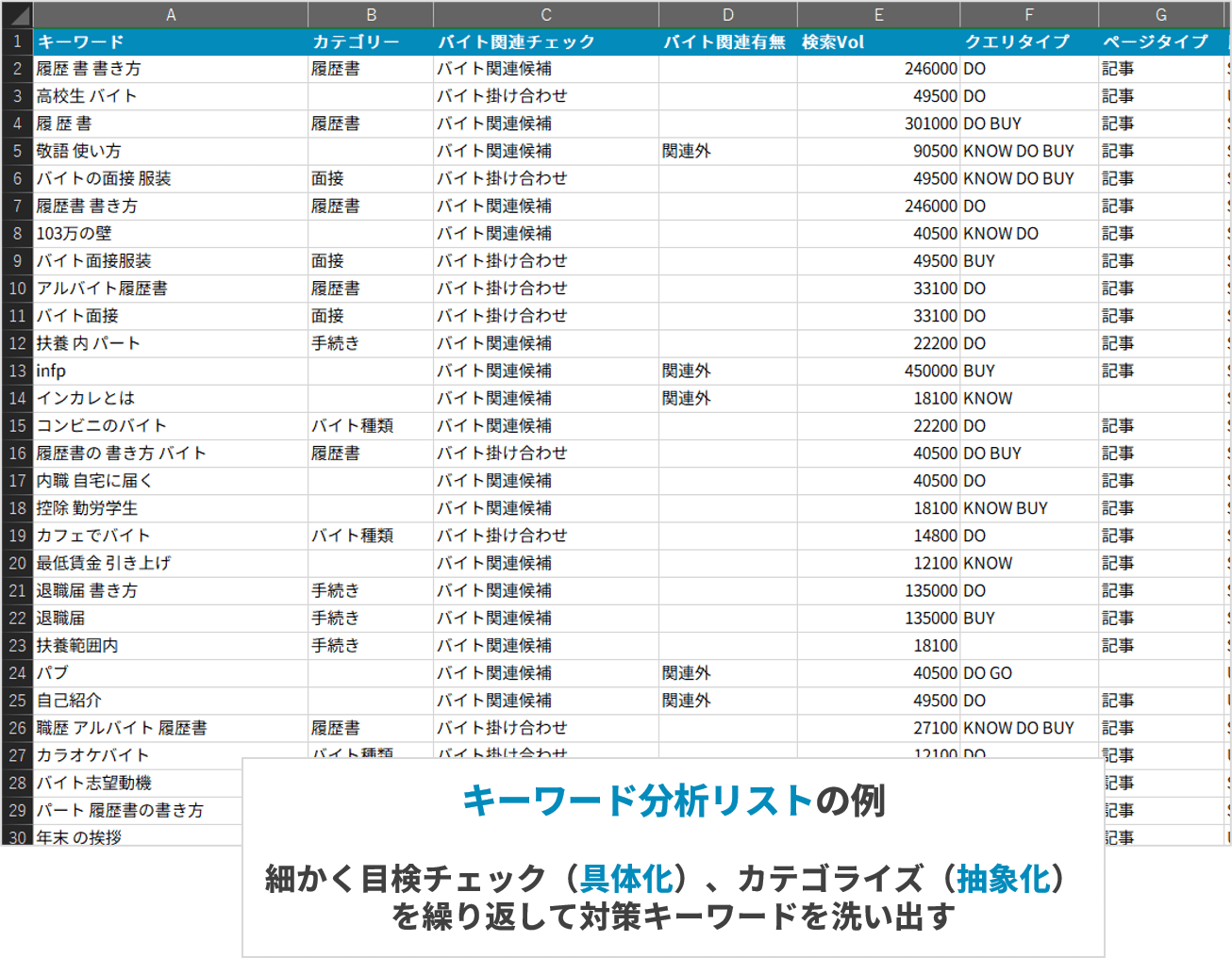
Task: Select the 18100 volume in 扶養範囲内 row
Action: click(x=879, y=646)
